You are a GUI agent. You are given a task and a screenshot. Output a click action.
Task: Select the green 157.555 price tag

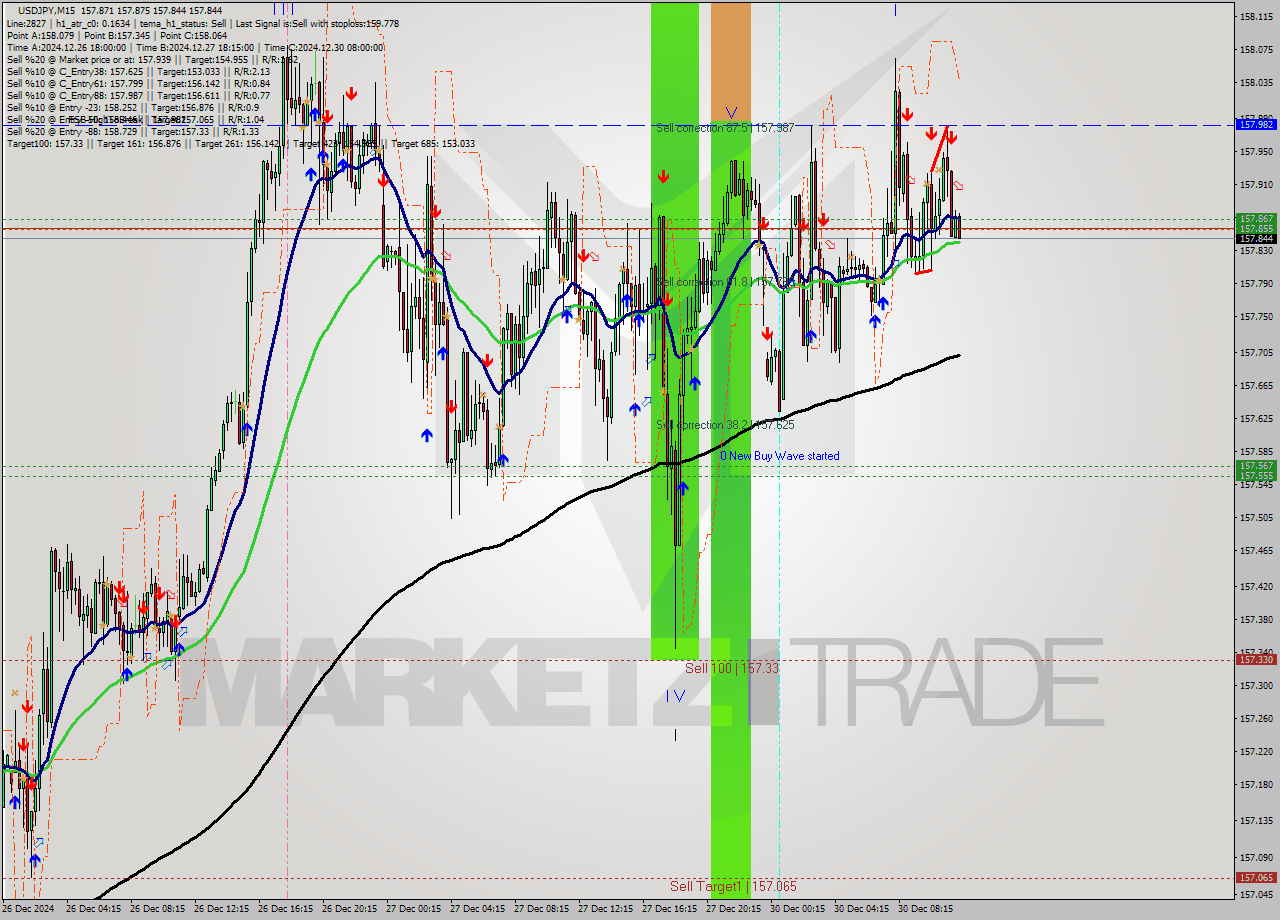pyautogui.click(x=1256, y=476)
